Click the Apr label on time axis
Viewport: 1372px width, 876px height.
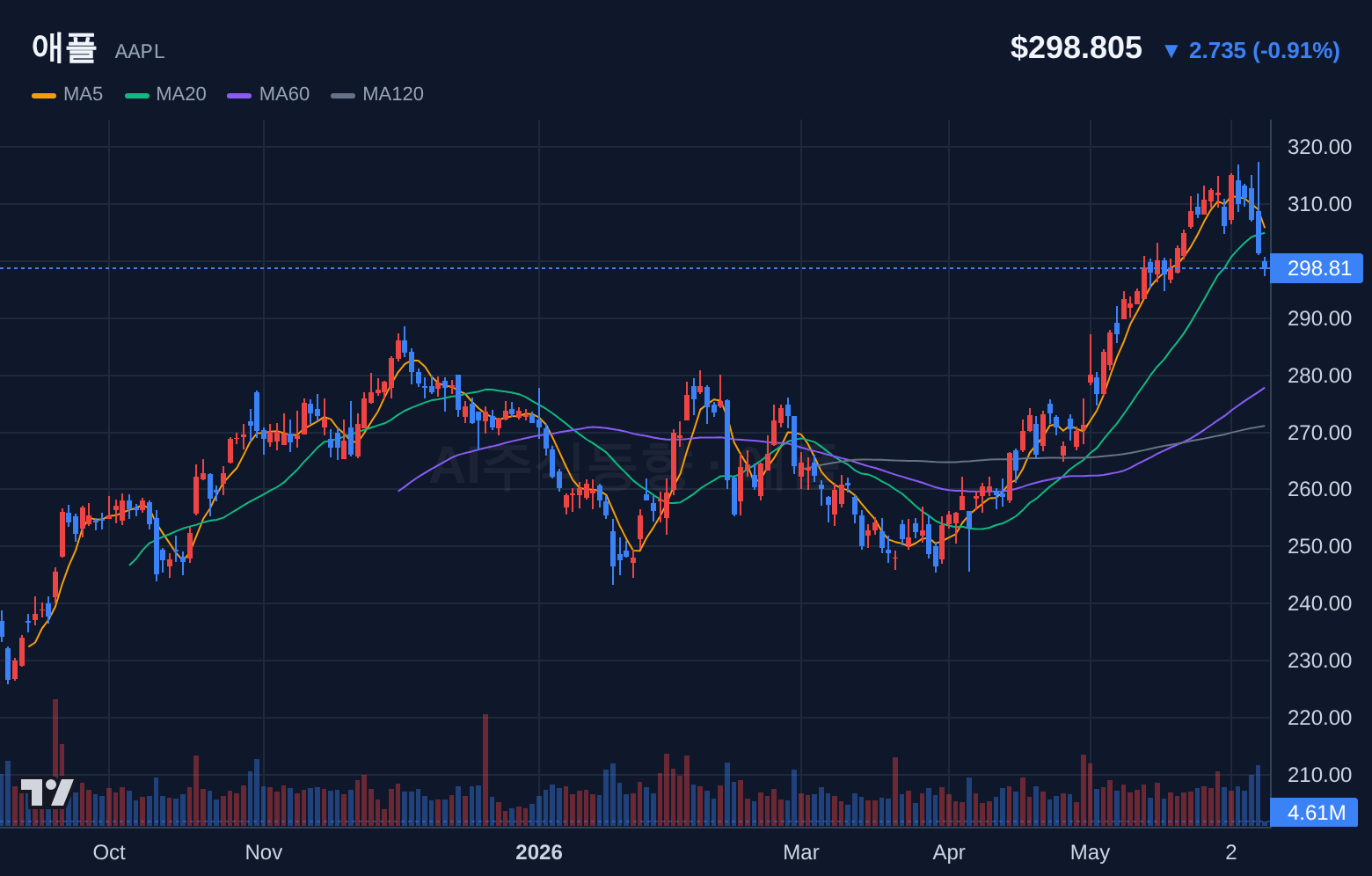click(x=949, y=852)
